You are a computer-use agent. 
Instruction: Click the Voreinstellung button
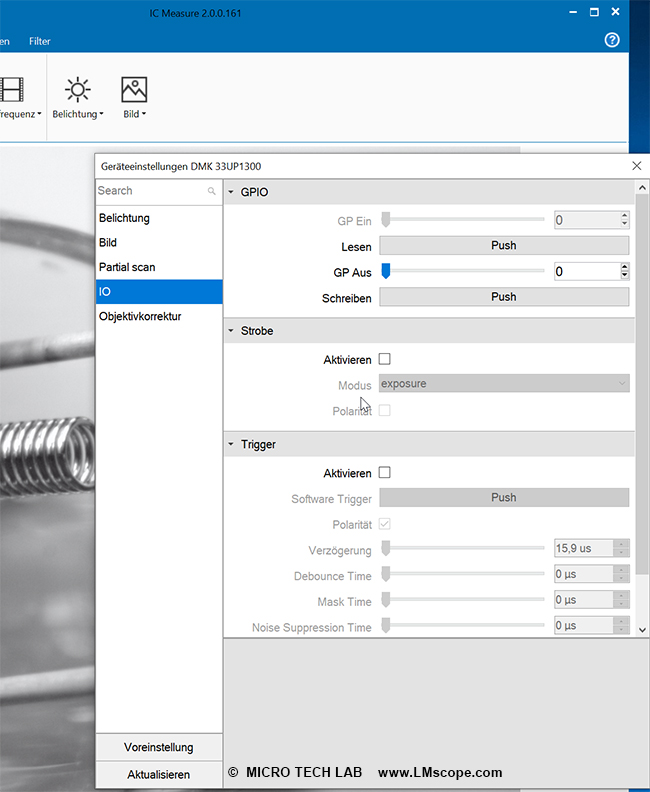point(159,748)
